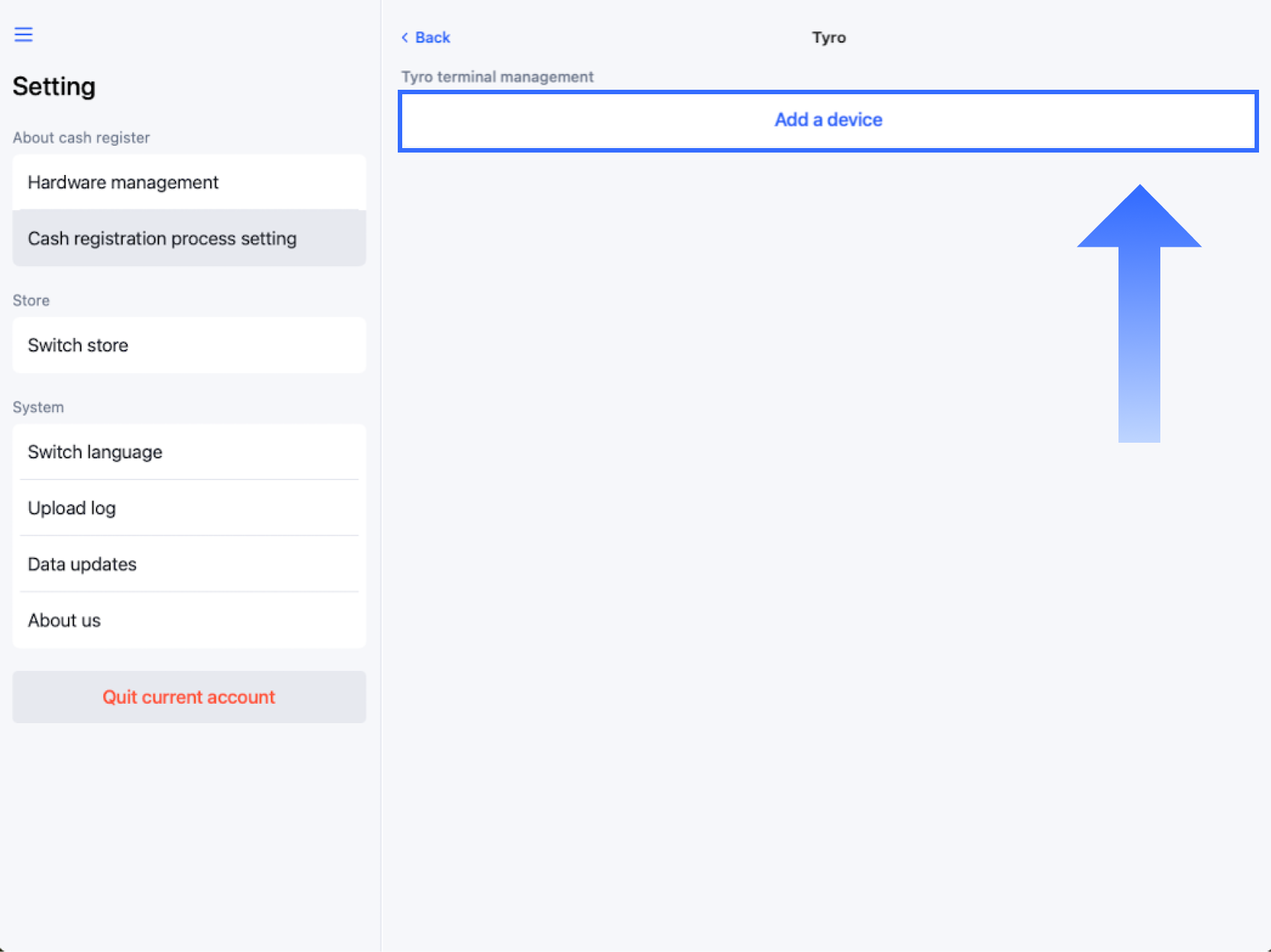
Task: Select the Data updates item
Action: tap(189, 565)
